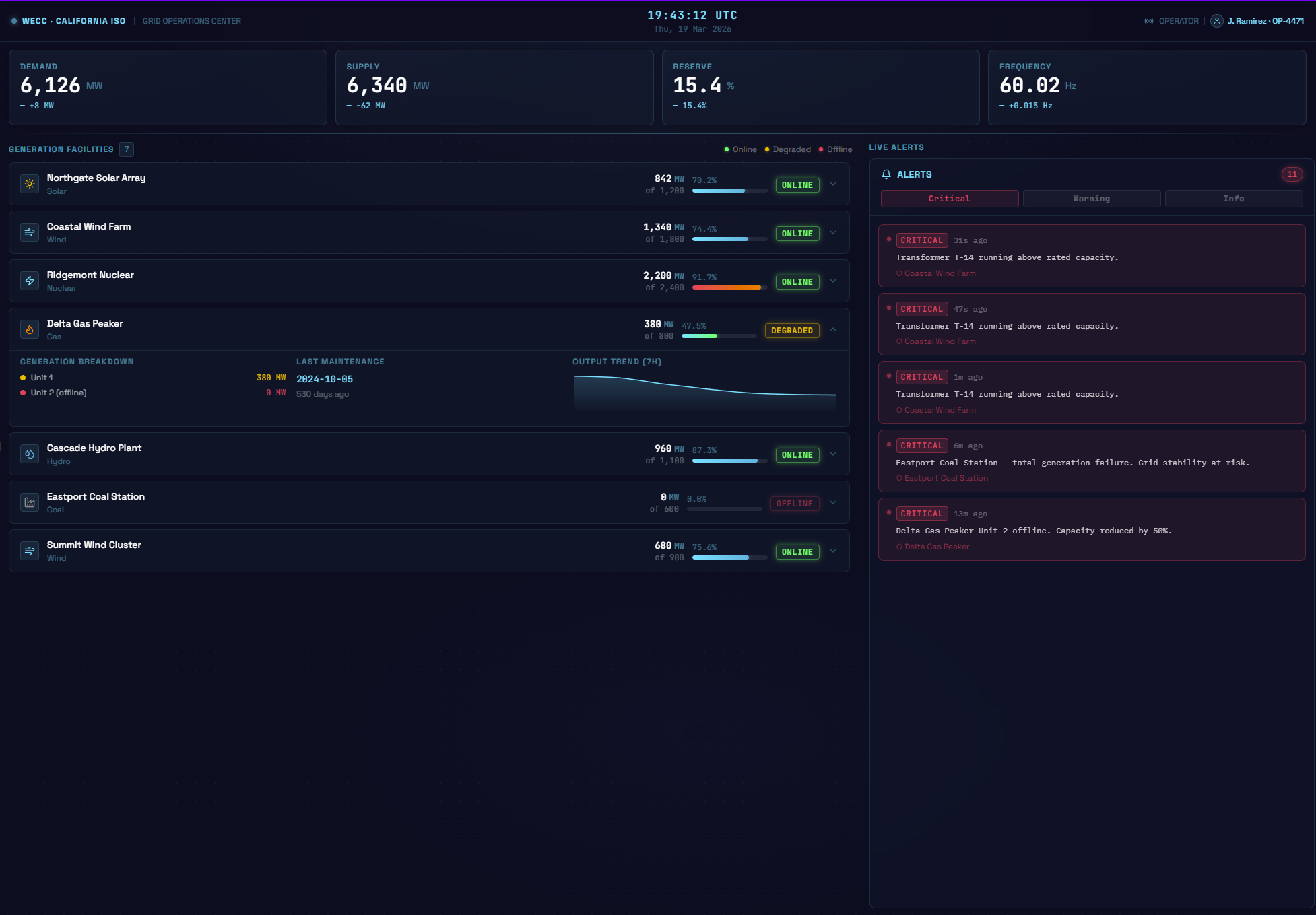Click the Summit Wind Cluster wind icon

point(30,551)
